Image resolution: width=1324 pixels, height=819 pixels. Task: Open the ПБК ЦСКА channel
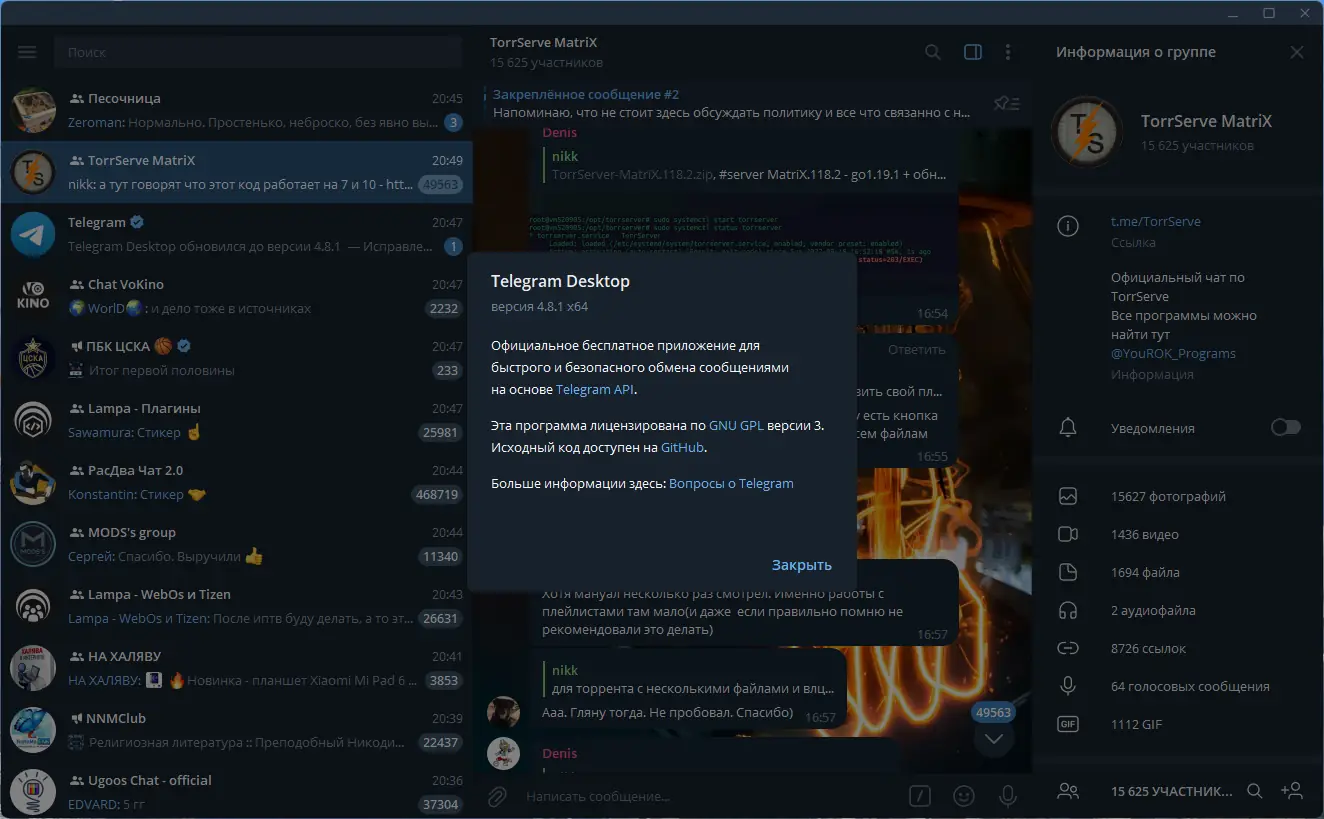pos(236,358)
